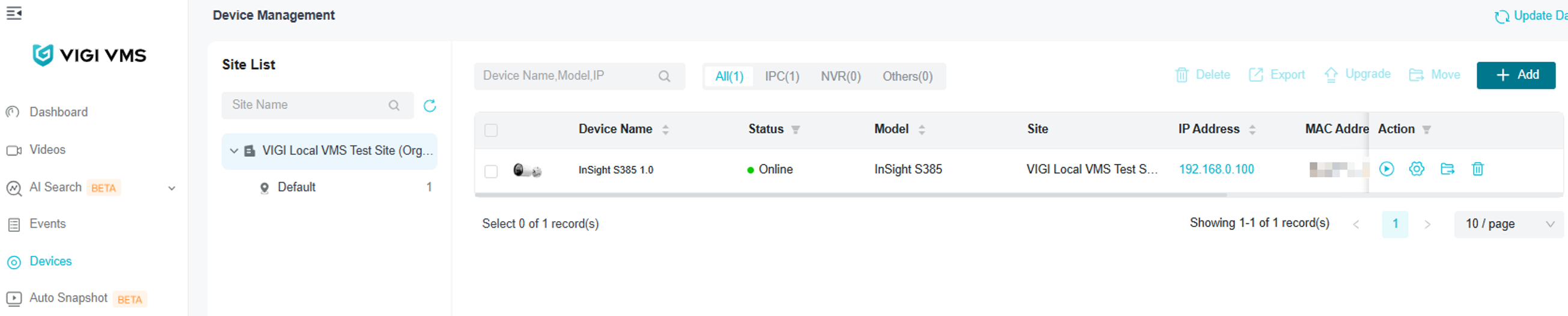Go to next page arrow
1568x316 pixels.
click(1427, 225)
